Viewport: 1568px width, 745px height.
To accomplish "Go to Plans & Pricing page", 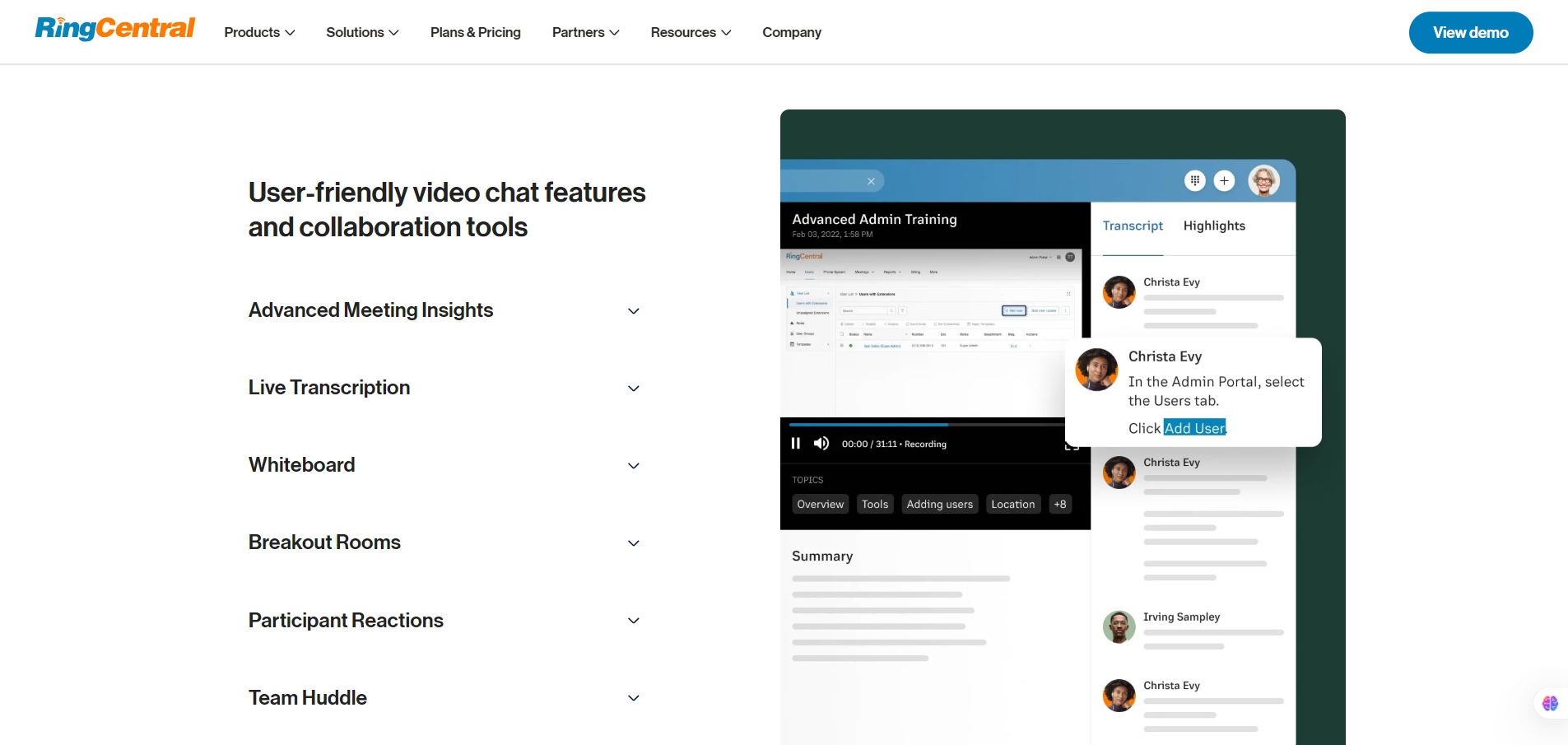I will [475, 32].
